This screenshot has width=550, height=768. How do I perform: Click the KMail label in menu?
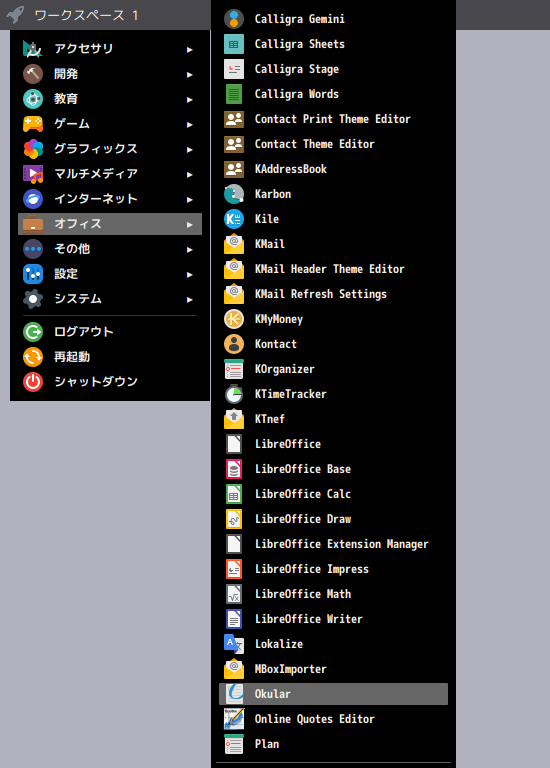[270, 244]
